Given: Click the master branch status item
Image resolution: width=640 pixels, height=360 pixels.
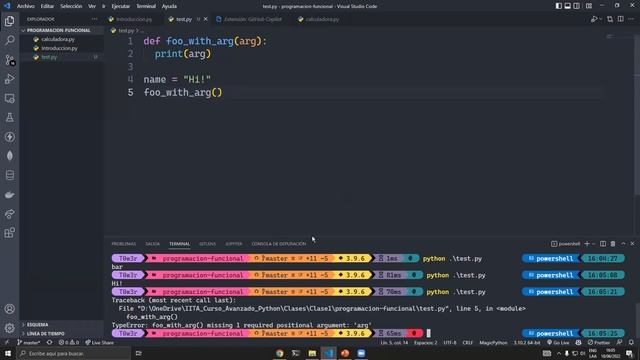Looking at the screenshot, I should coord(29,343).
